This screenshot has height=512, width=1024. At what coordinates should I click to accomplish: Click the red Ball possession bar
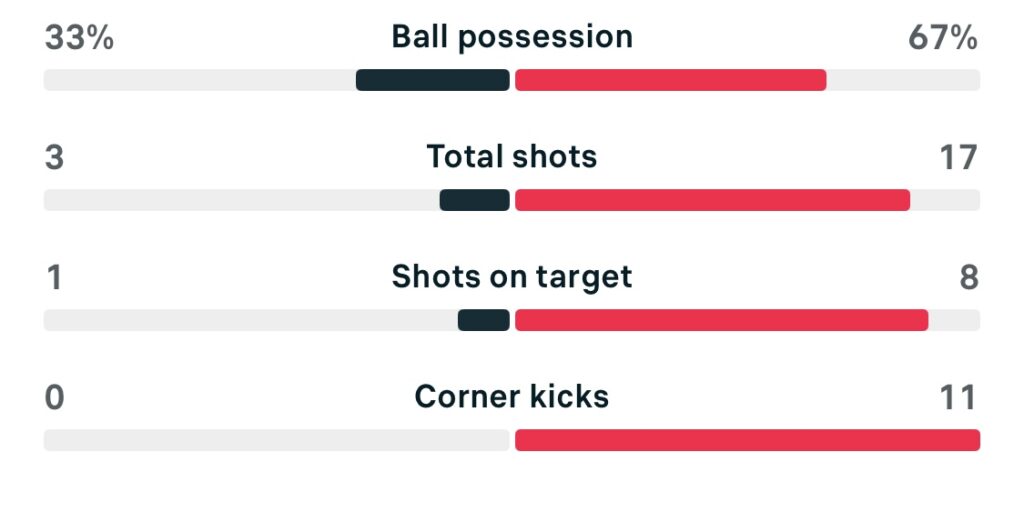click(x=670, y=80)
